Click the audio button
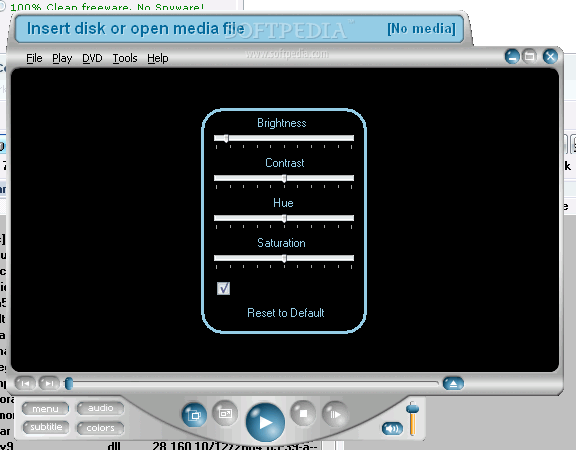 pyautogui.click(x=100, y=408)
